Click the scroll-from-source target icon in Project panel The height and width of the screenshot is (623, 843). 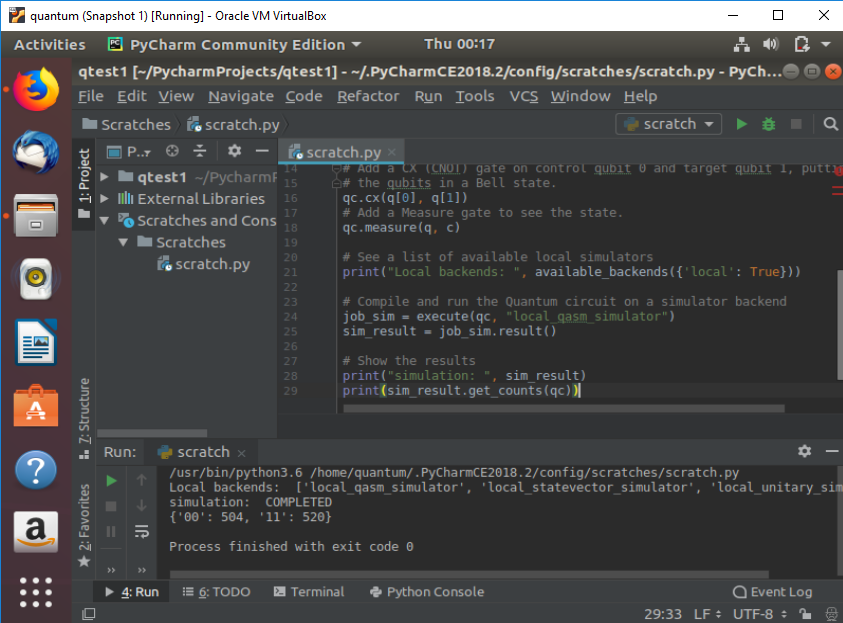(172, 151)
